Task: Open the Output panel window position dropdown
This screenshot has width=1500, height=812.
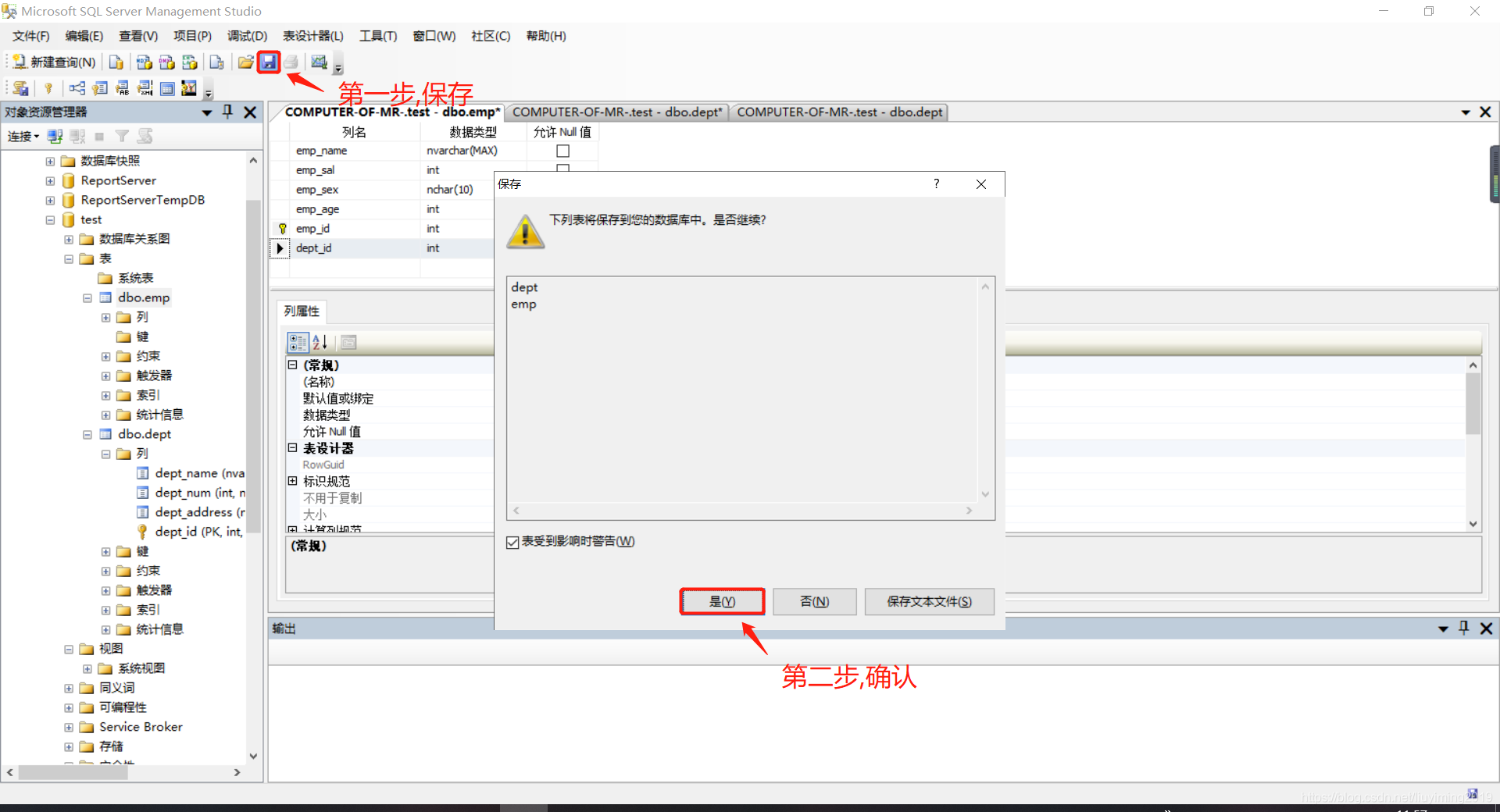Action: [x=1443, y=629]
